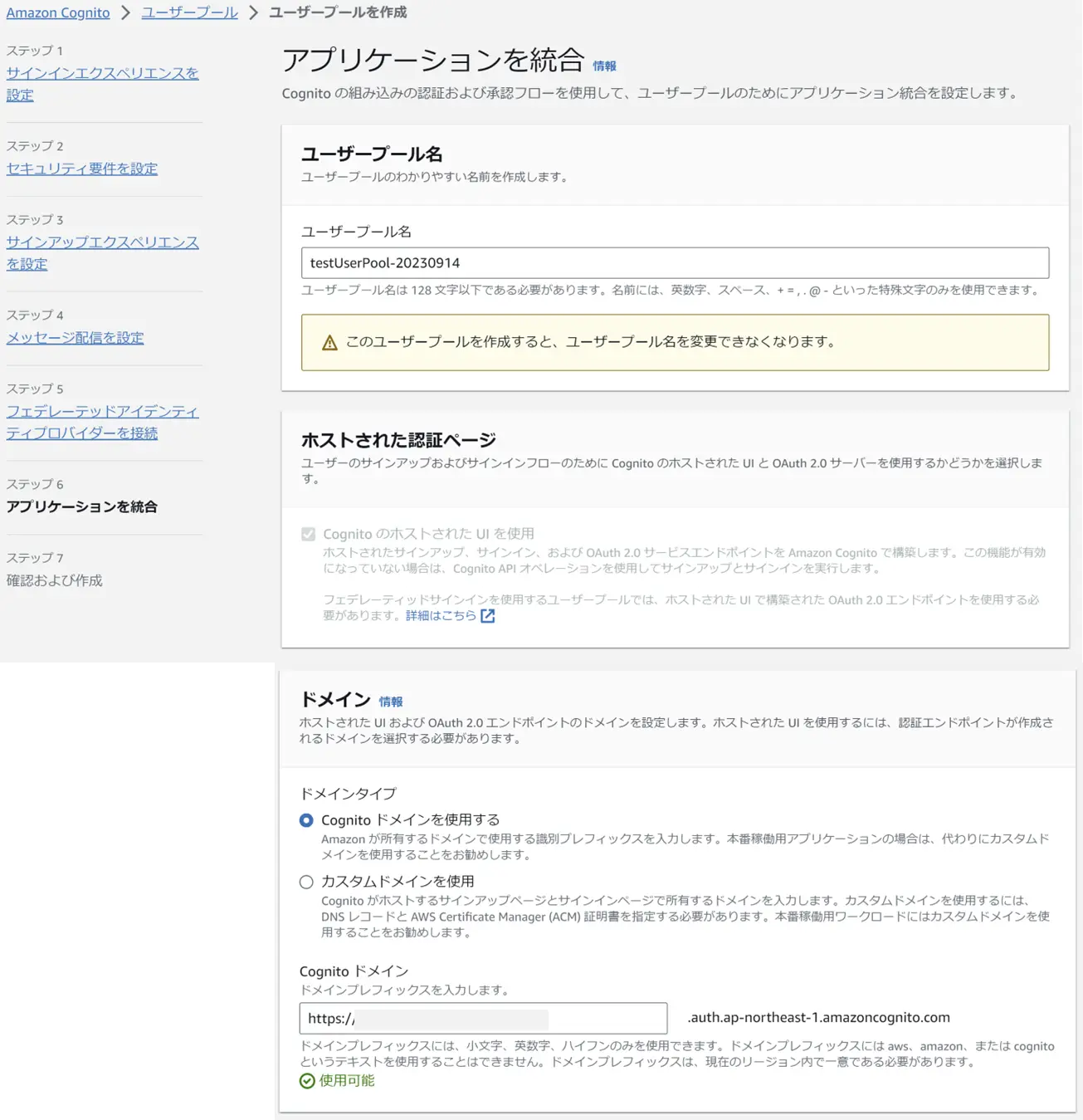Click the green 使用可能 checkmark icon
This screenshot has height=1120, width=1083.
tap(307, 1081)
